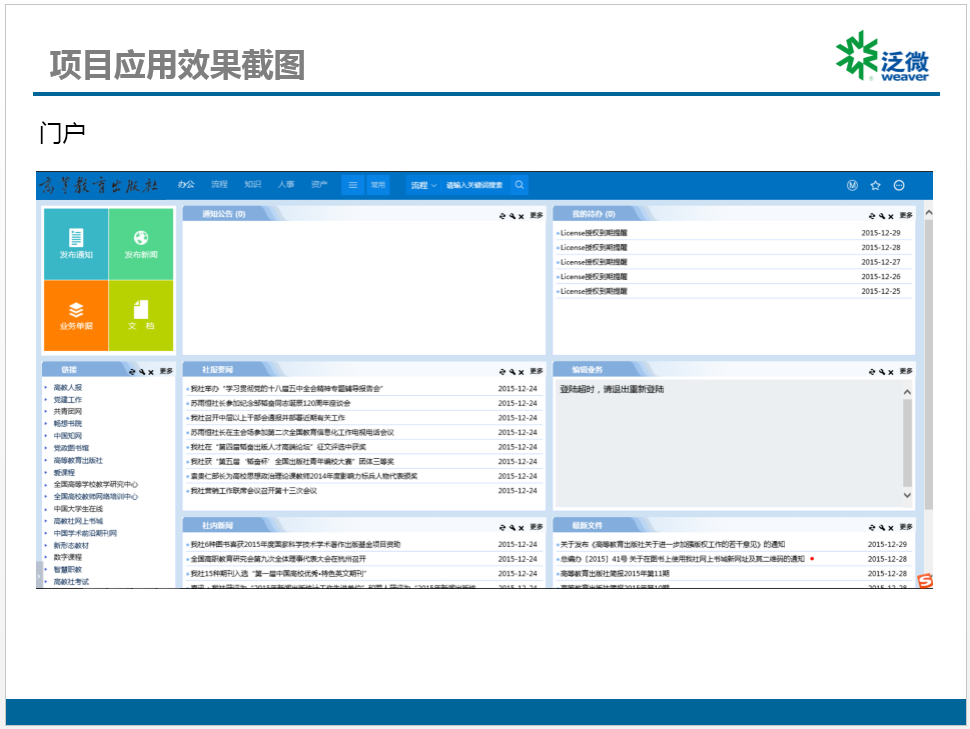Open the 人事 menu tab
Image resolution: width=970 pixels, height=729 pixels.
click(286, 185)
